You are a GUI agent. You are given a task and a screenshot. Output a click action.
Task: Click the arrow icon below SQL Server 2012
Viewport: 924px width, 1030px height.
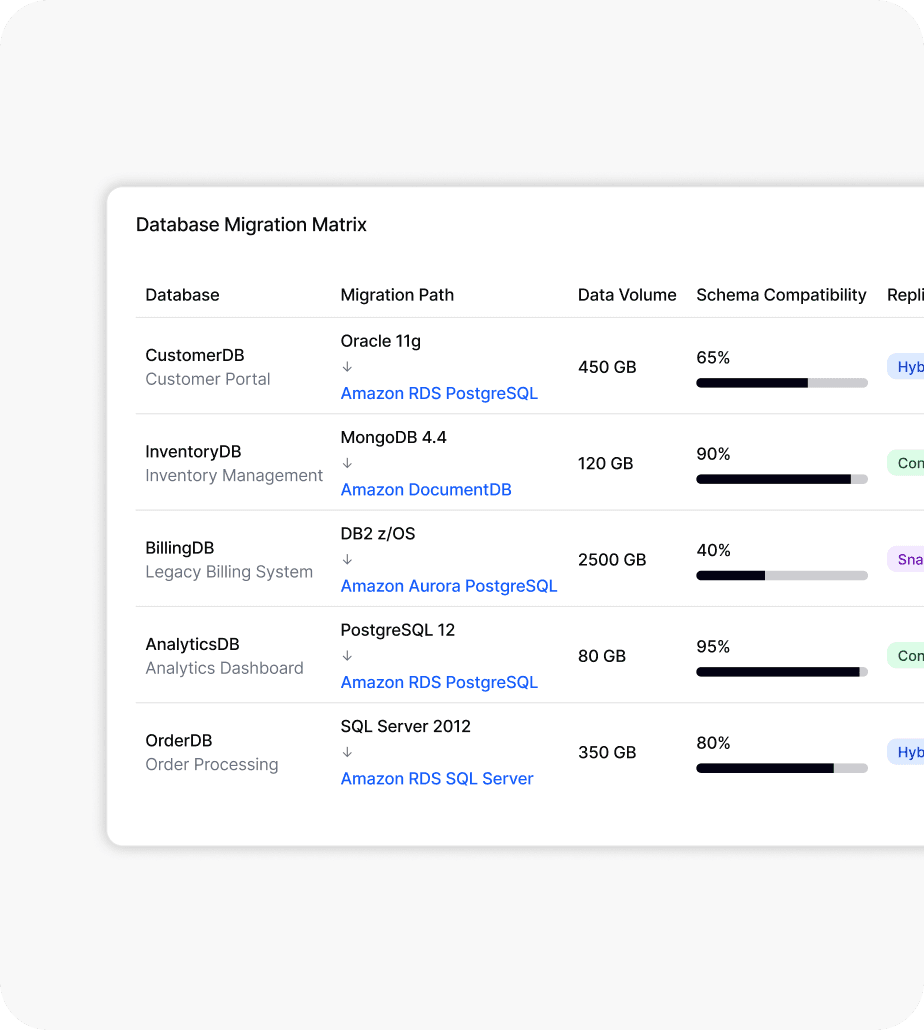347,752
